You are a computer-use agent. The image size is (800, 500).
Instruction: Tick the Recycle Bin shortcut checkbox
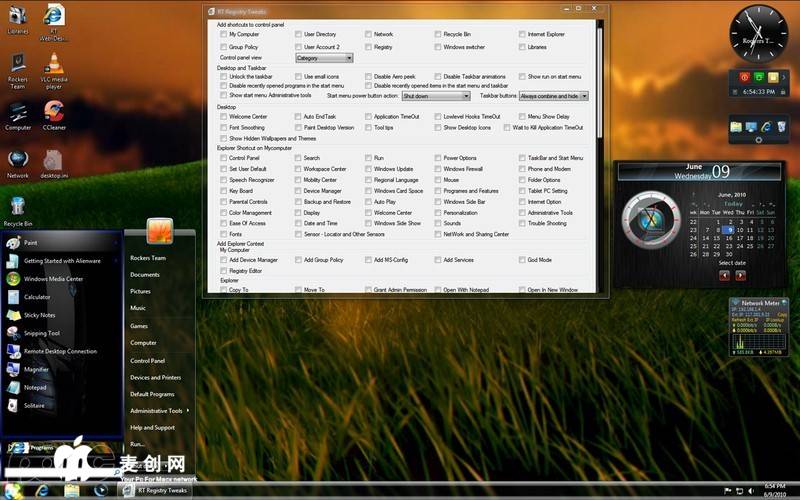(438, 34)
